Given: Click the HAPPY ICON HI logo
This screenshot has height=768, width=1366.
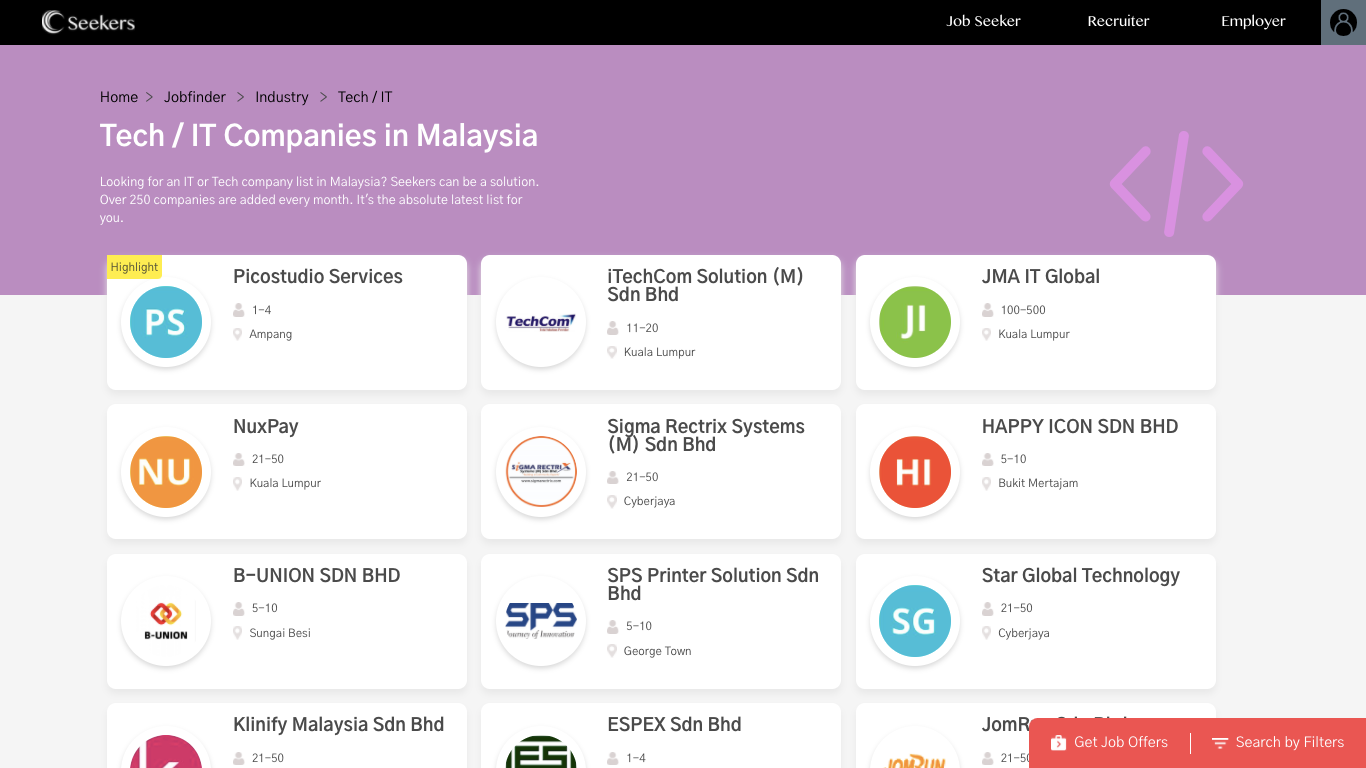Looking at the screenshot, I should tap(914, 472).
